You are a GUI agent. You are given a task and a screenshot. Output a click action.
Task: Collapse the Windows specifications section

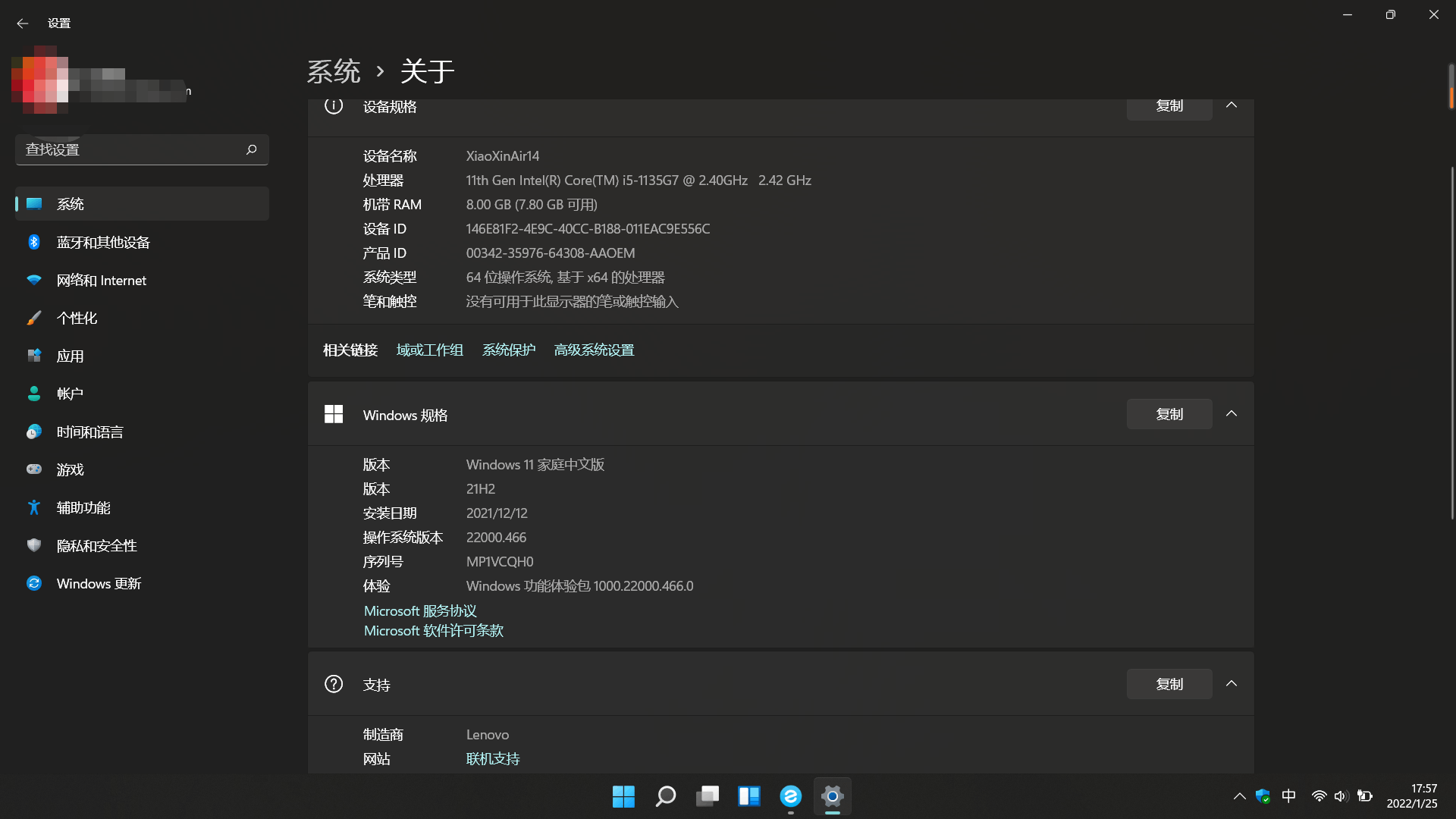click(1232, 414)
